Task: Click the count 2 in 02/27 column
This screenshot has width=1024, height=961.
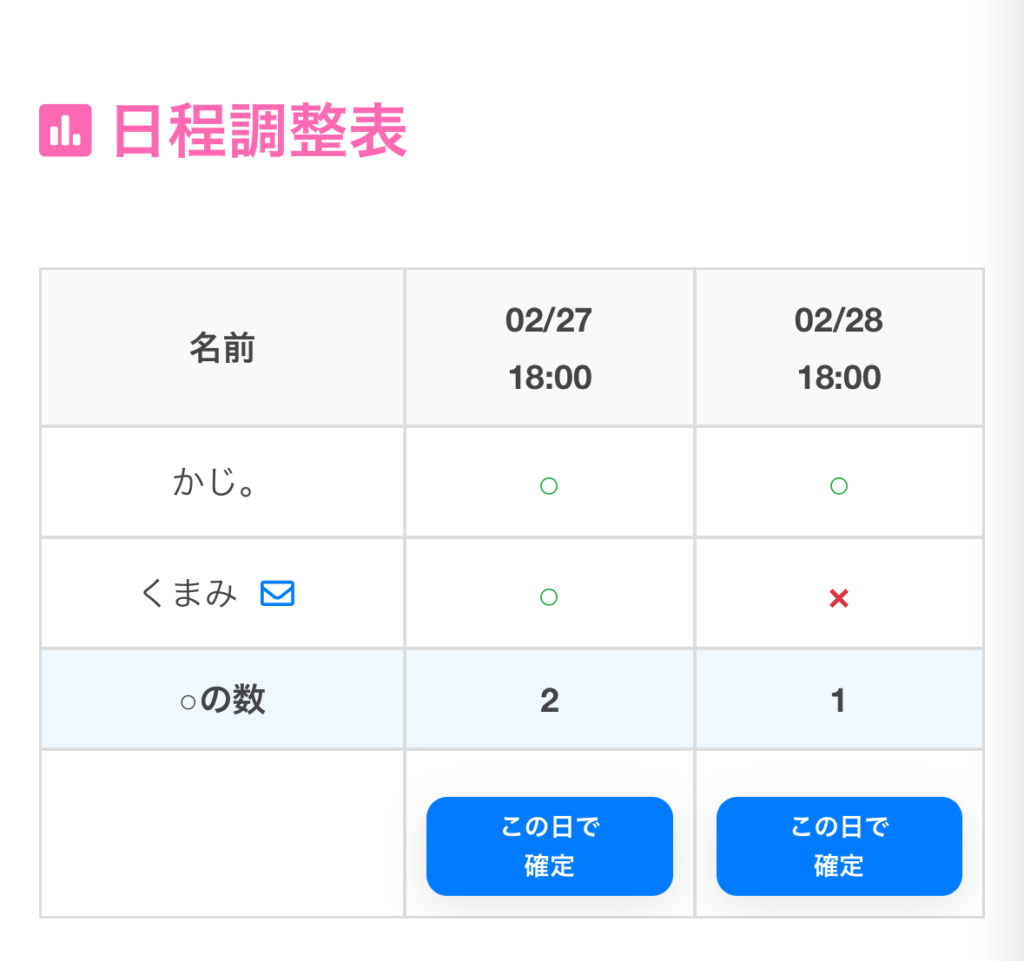Action: [549, 701]
